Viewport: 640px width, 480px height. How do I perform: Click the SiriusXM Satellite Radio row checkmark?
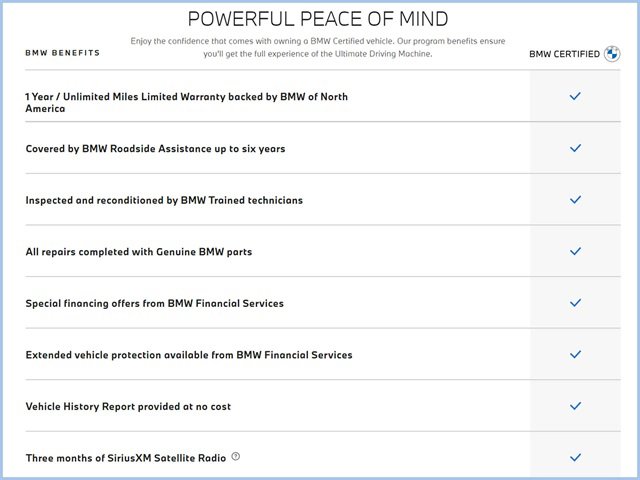click(x=575, y=457)
